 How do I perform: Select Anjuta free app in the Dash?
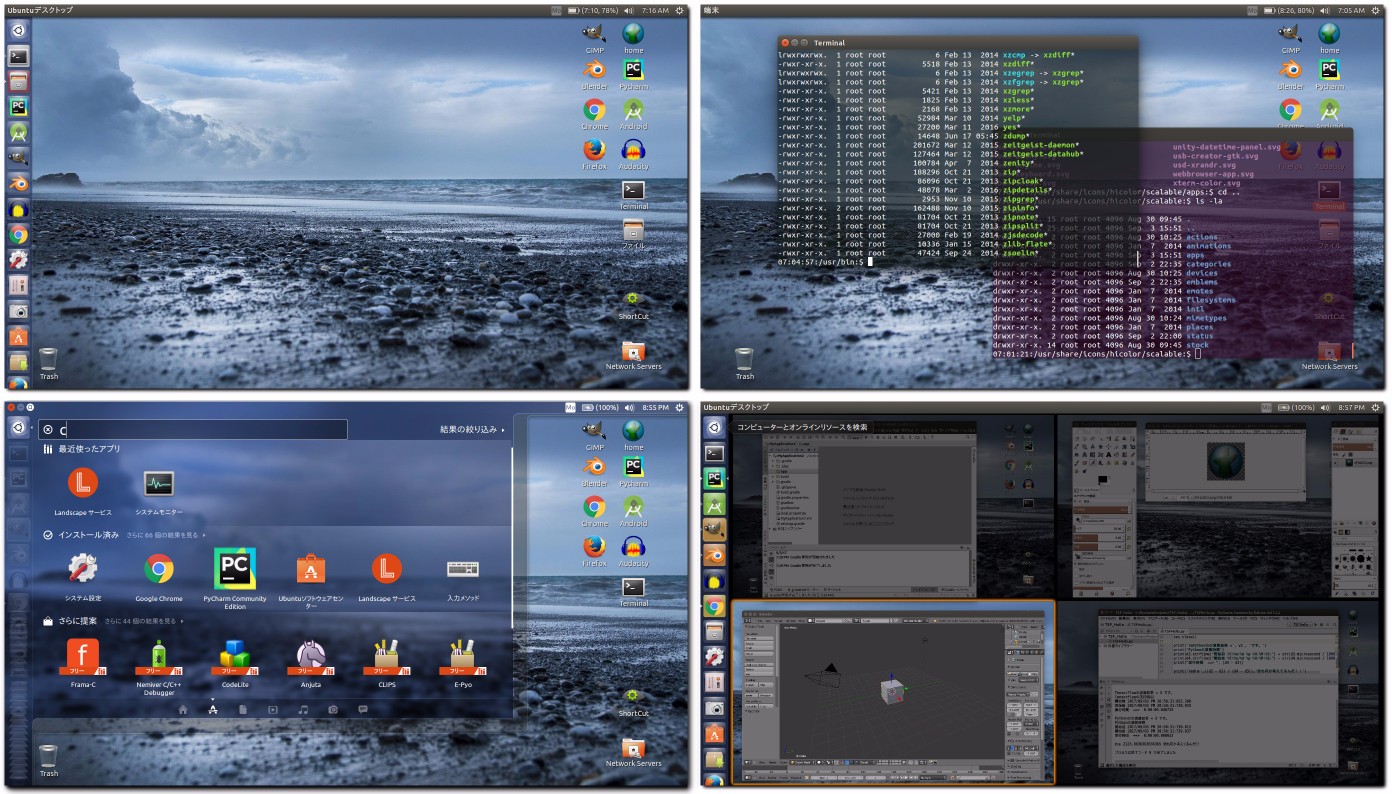click(x=311, y=663)
